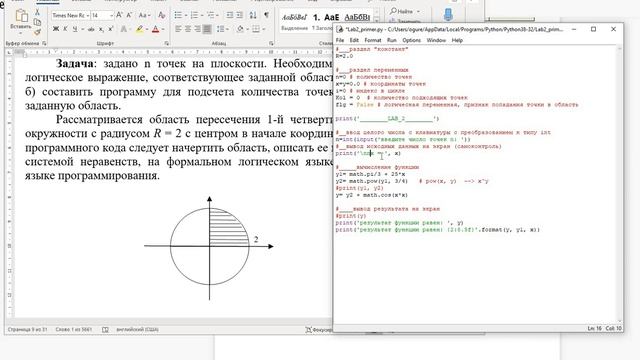Open the Help menu in IDLE
Viewport: 640px width, 360px height.
pos(457,40)
